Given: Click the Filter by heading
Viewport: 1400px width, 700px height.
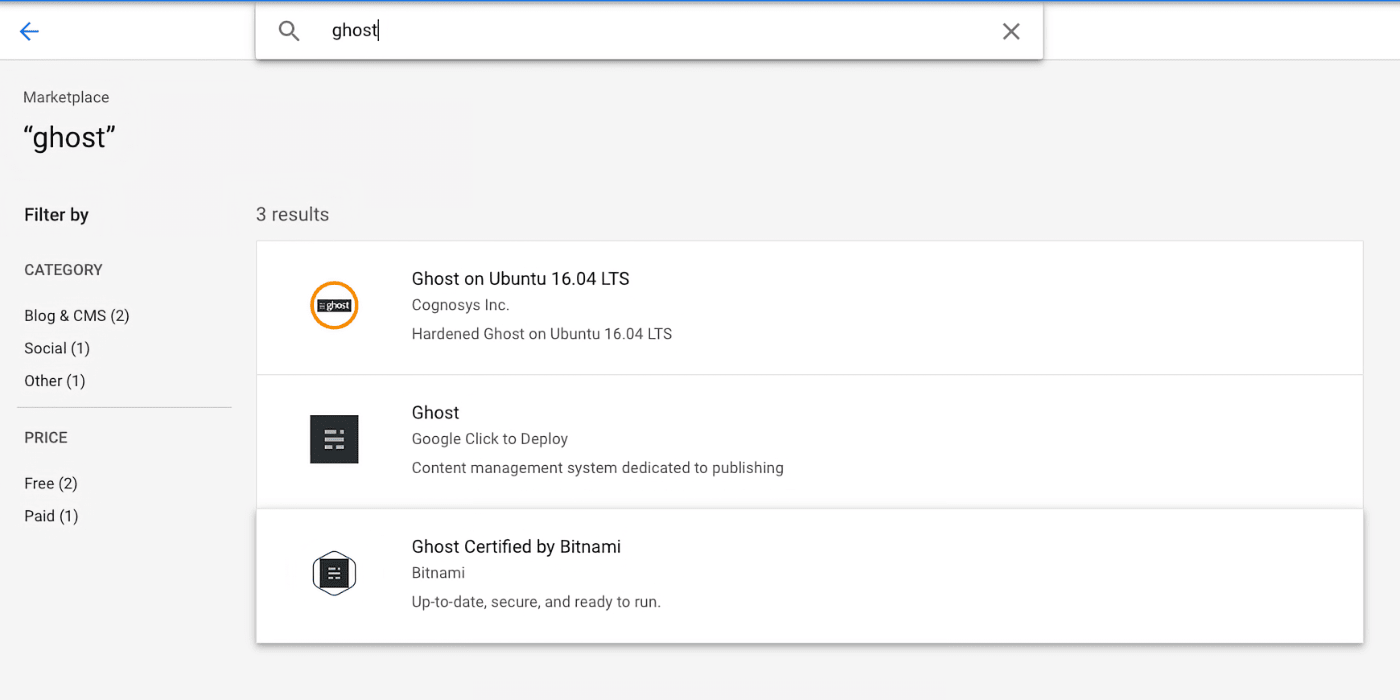Looking at the screenshot, I should pyautogui.click(x=56, y=215).
